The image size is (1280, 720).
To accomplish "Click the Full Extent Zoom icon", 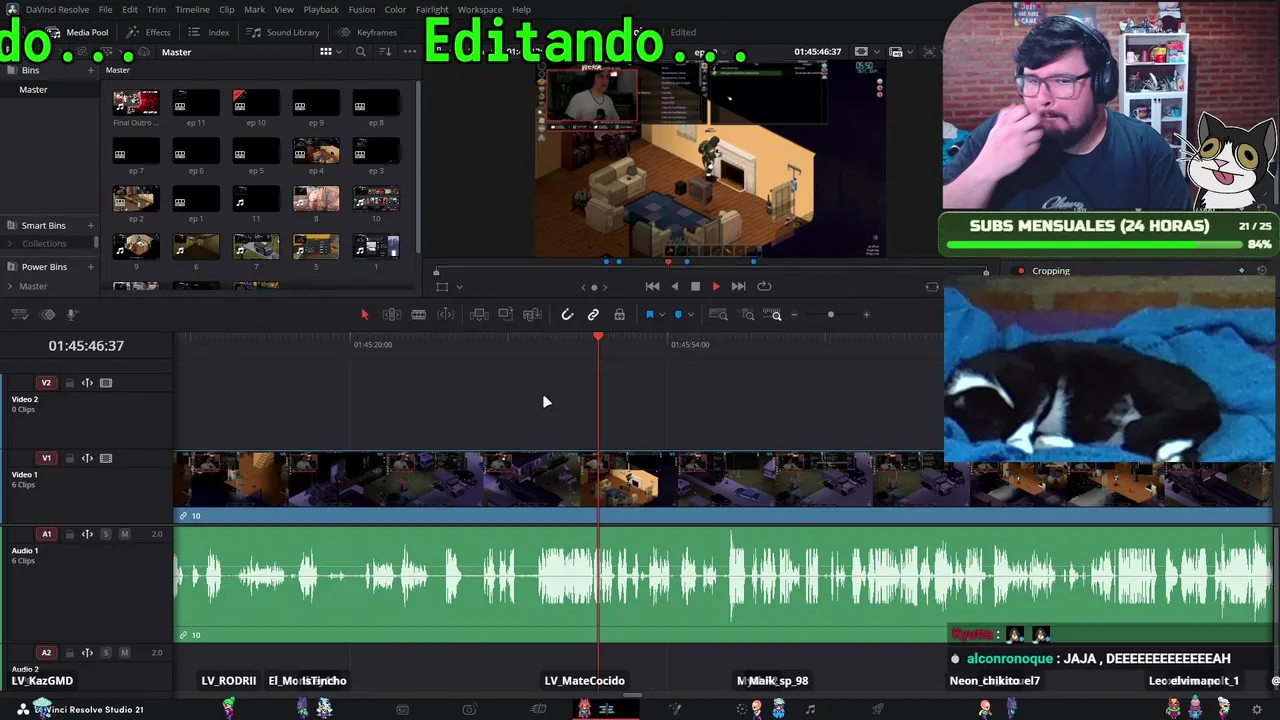I will tap(718, 315).
